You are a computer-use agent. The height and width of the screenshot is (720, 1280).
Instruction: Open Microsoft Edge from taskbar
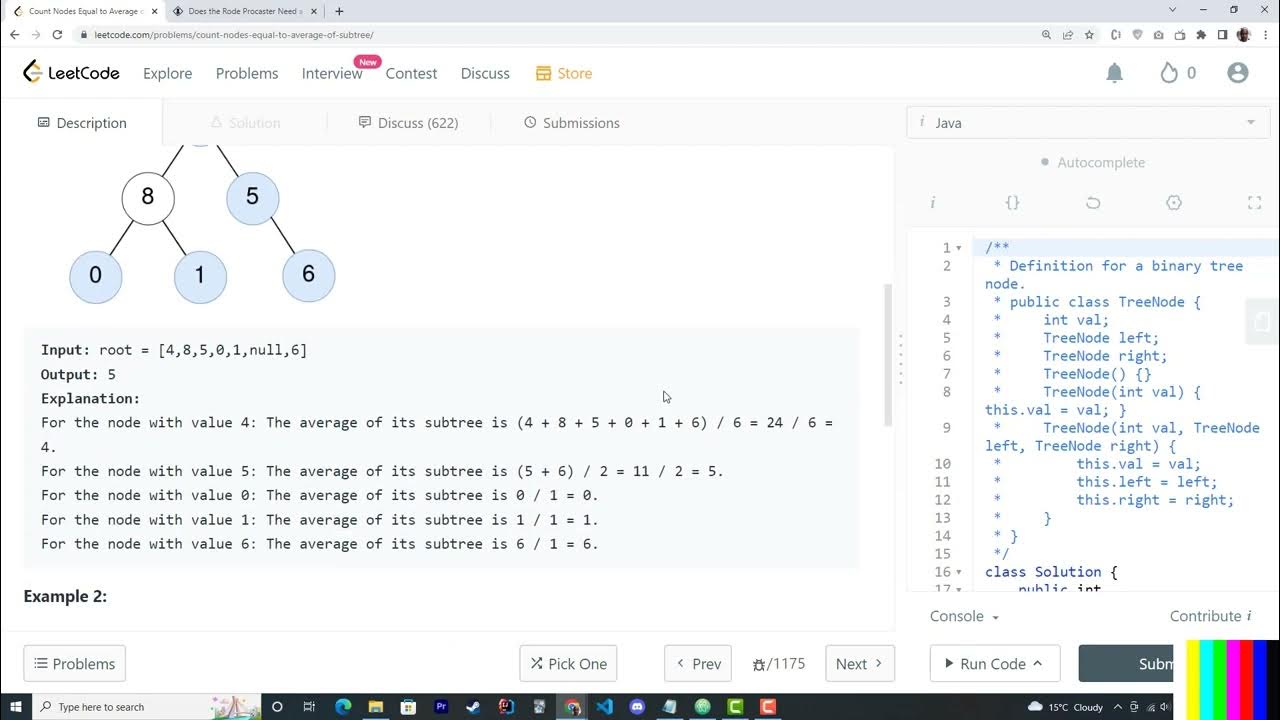pyautogui.click(x=342, y=706)
